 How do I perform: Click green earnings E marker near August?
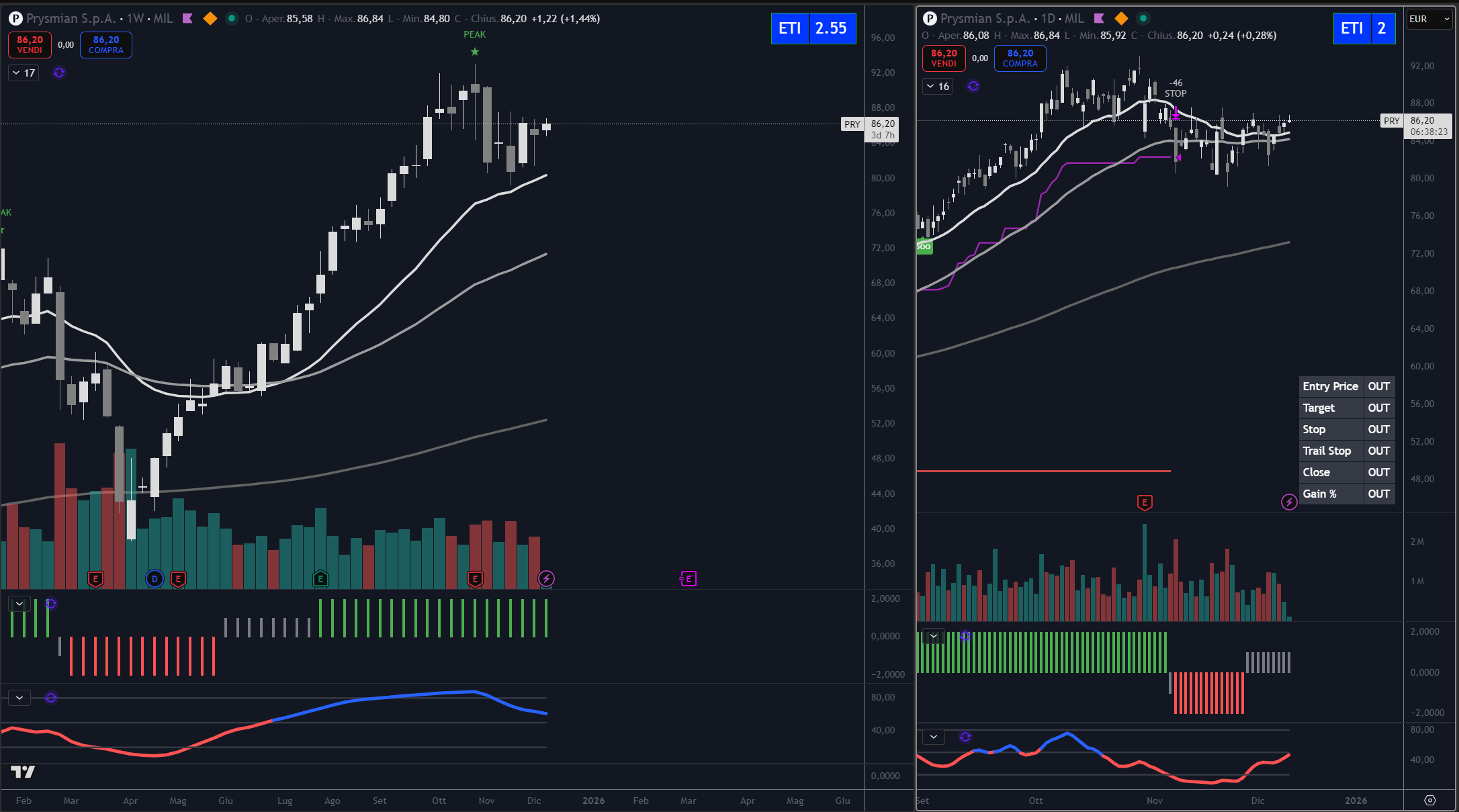(x=320, y=578)
